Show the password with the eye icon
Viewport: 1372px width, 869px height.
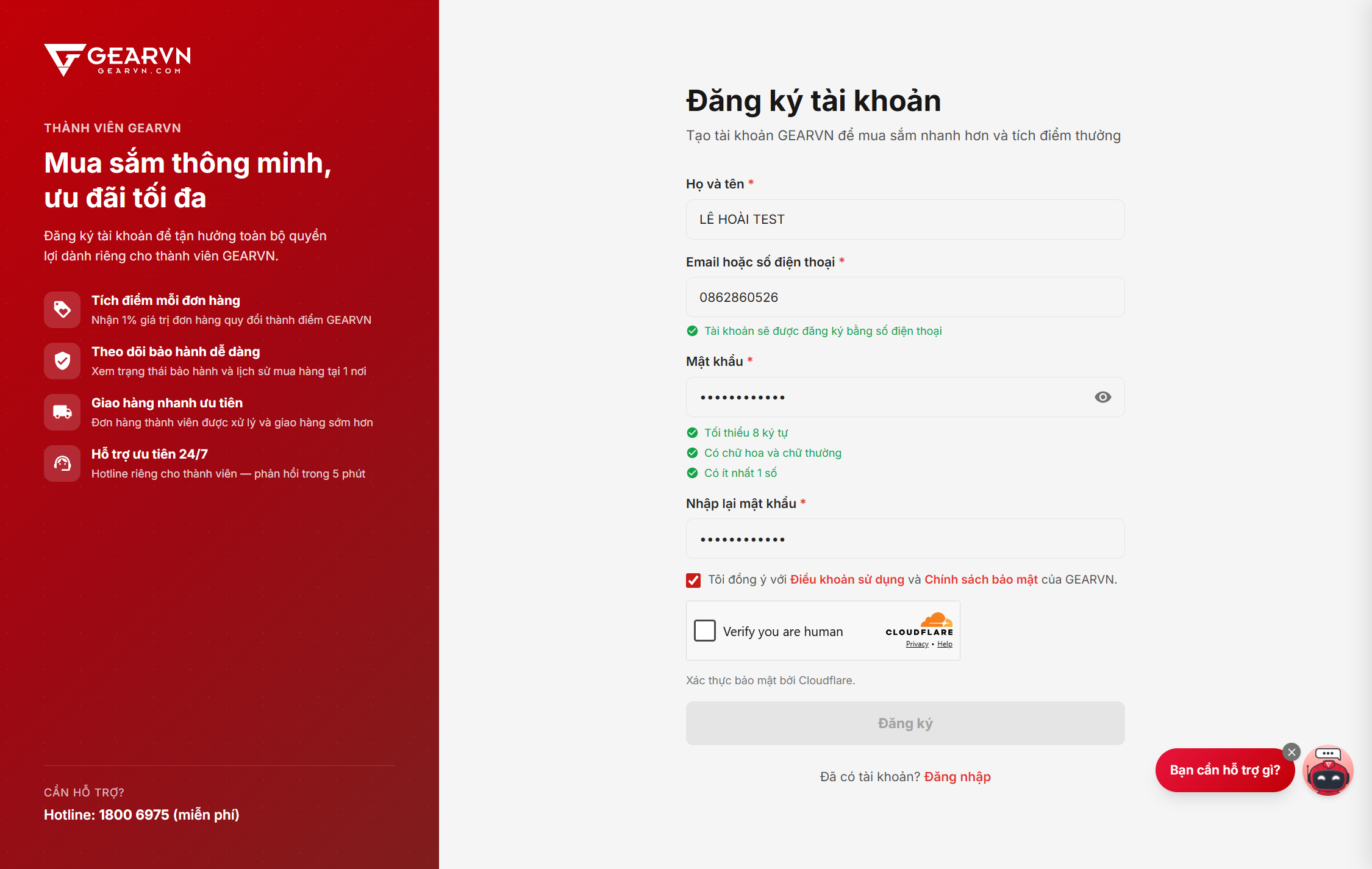click(1102, 397)
